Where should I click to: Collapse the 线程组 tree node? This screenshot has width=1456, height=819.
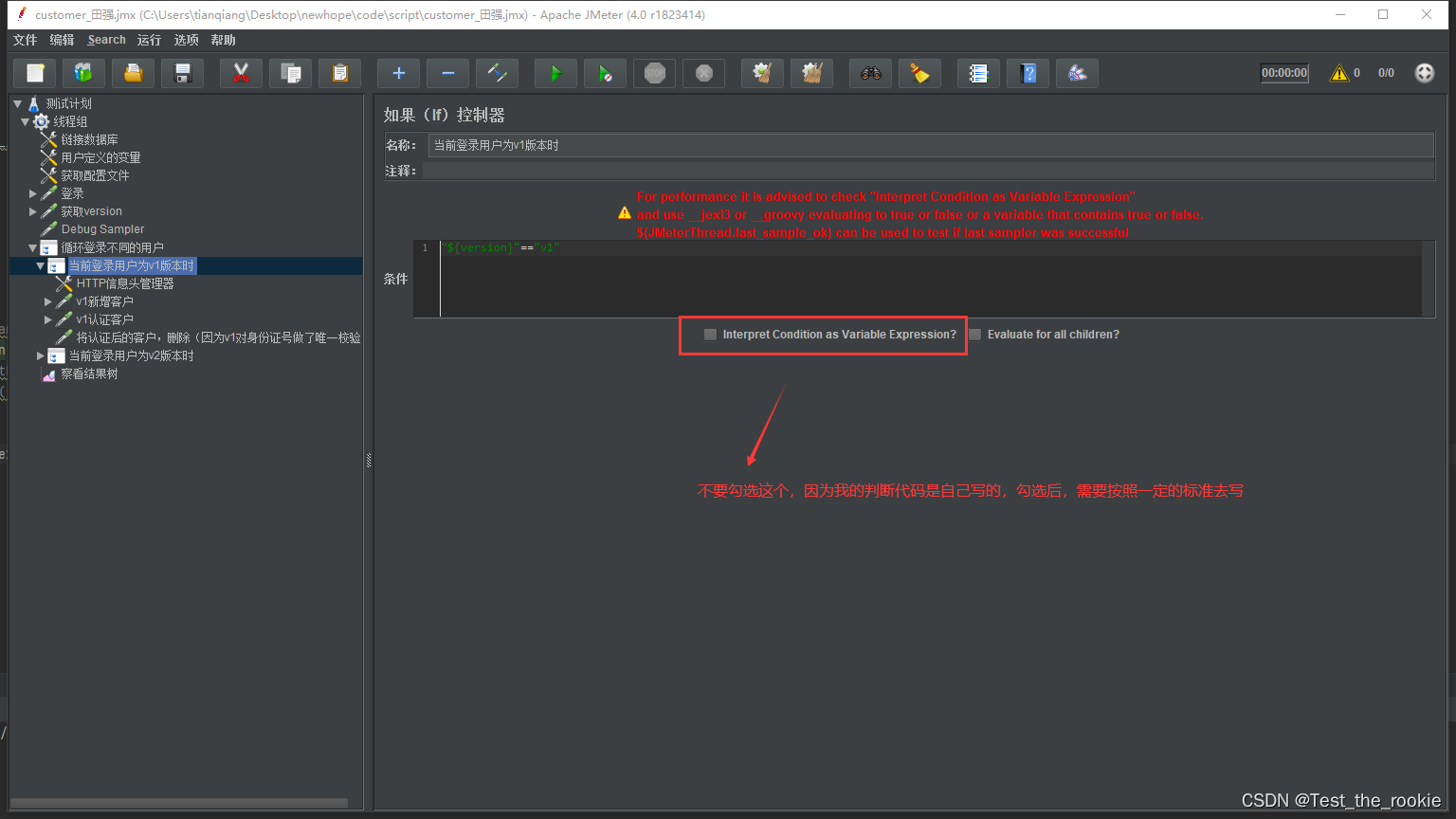[25, 121]
